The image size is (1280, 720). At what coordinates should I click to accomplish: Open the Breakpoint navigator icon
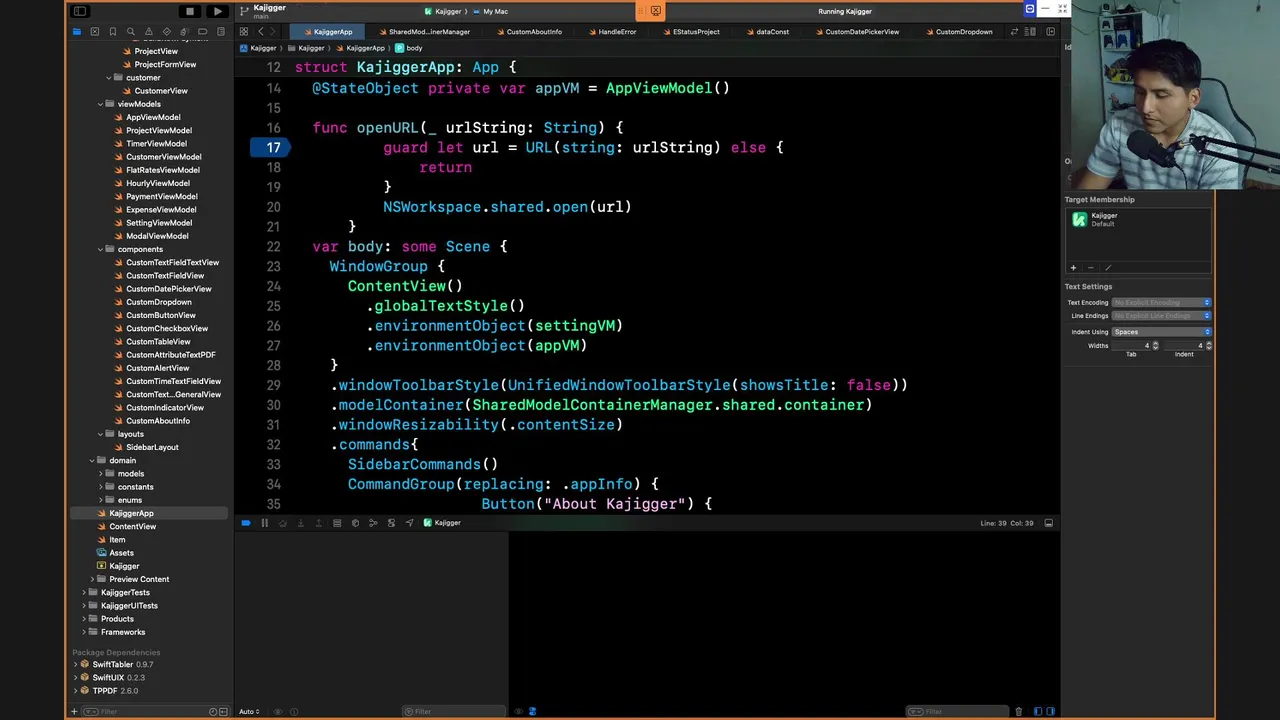pyautogui.click(x=202, y=32)
